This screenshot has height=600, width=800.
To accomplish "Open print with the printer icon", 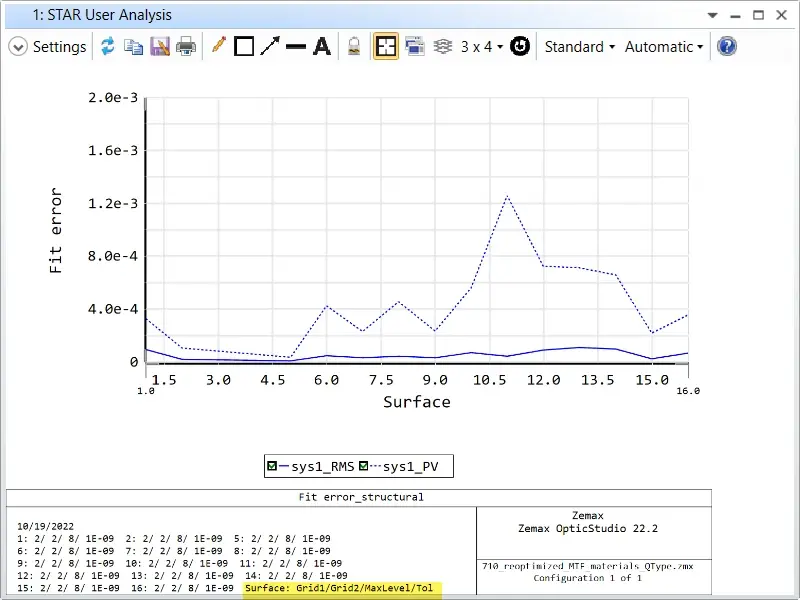I will 186,47.
